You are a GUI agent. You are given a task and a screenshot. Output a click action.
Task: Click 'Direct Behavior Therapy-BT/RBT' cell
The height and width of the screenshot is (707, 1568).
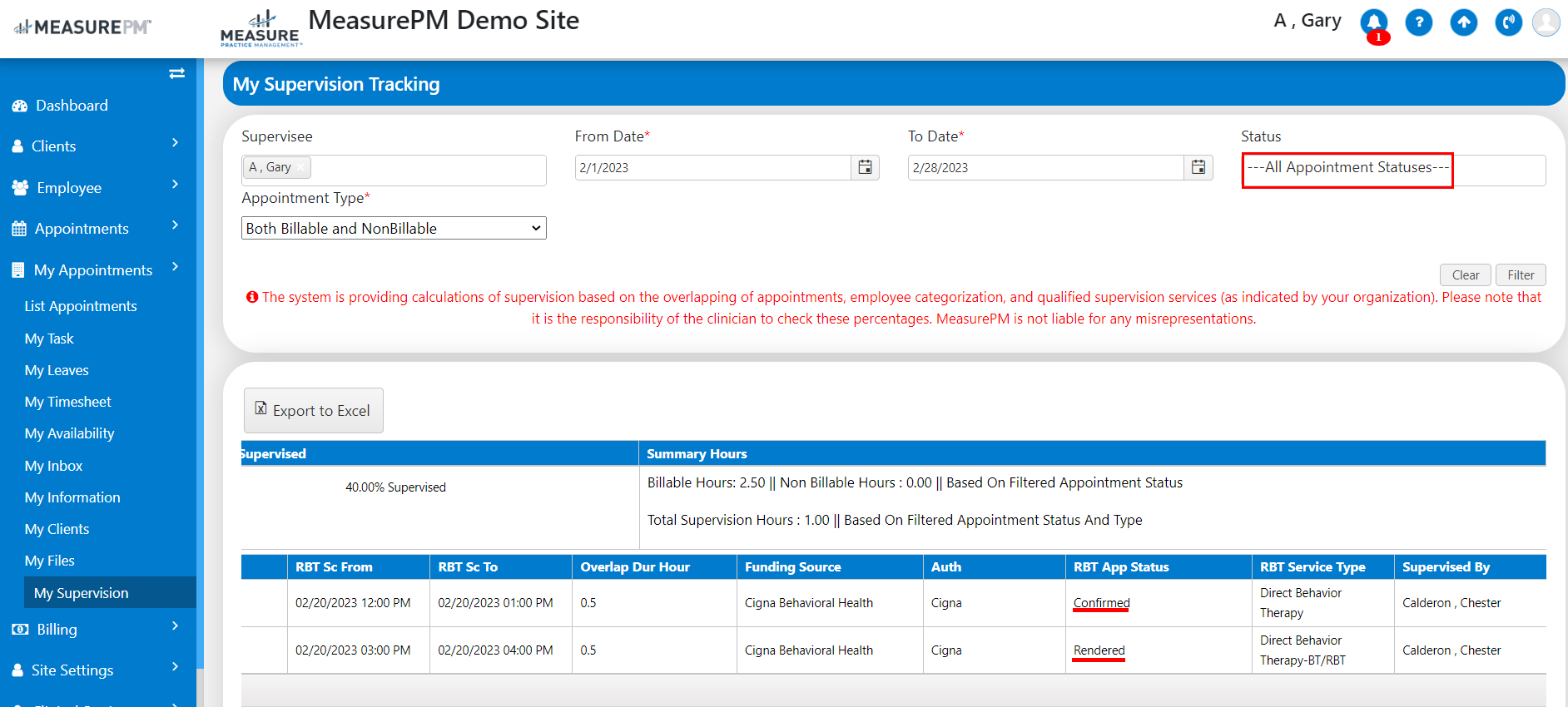(1323, 650)
